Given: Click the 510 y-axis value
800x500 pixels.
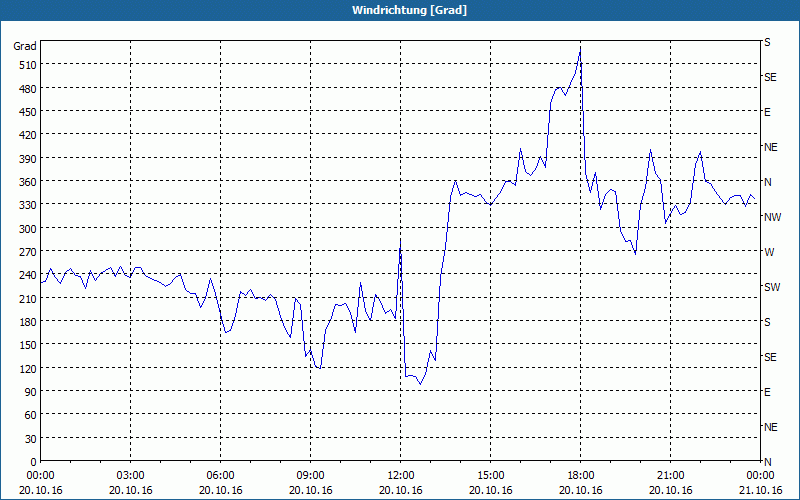Looking at the screenshot, I should pos(28,65).
